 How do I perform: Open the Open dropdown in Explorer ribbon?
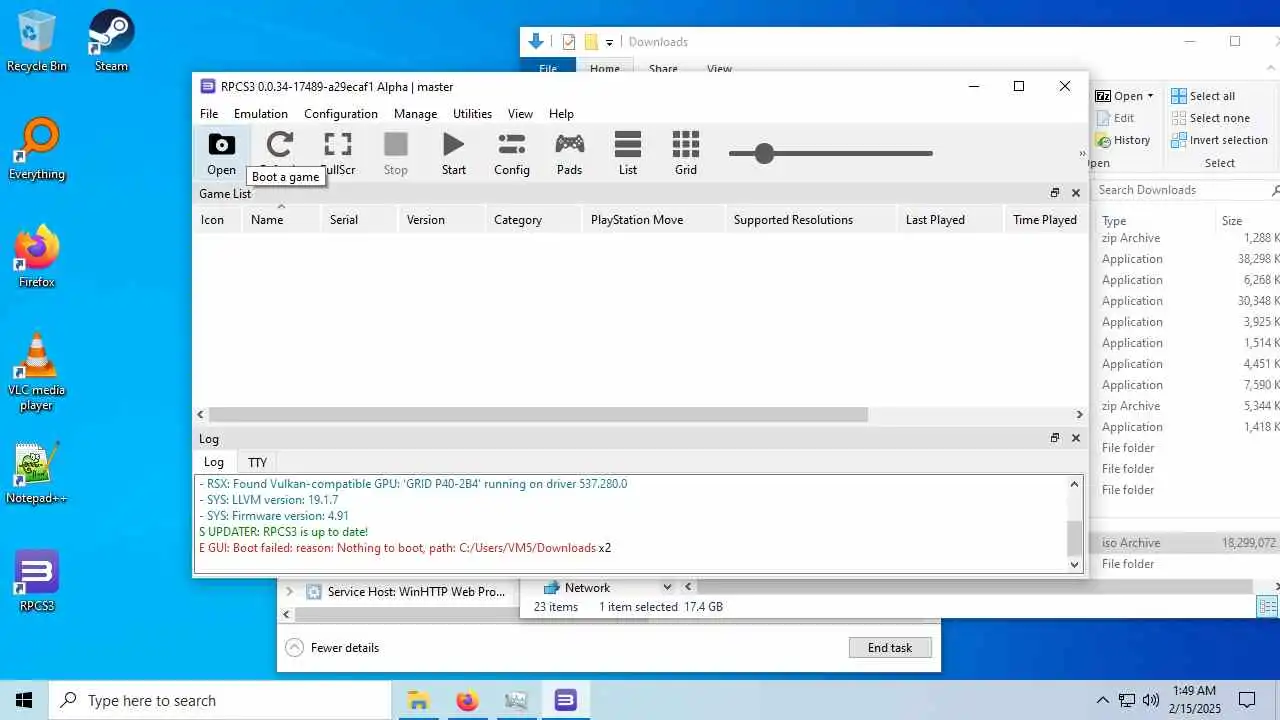1150,96
